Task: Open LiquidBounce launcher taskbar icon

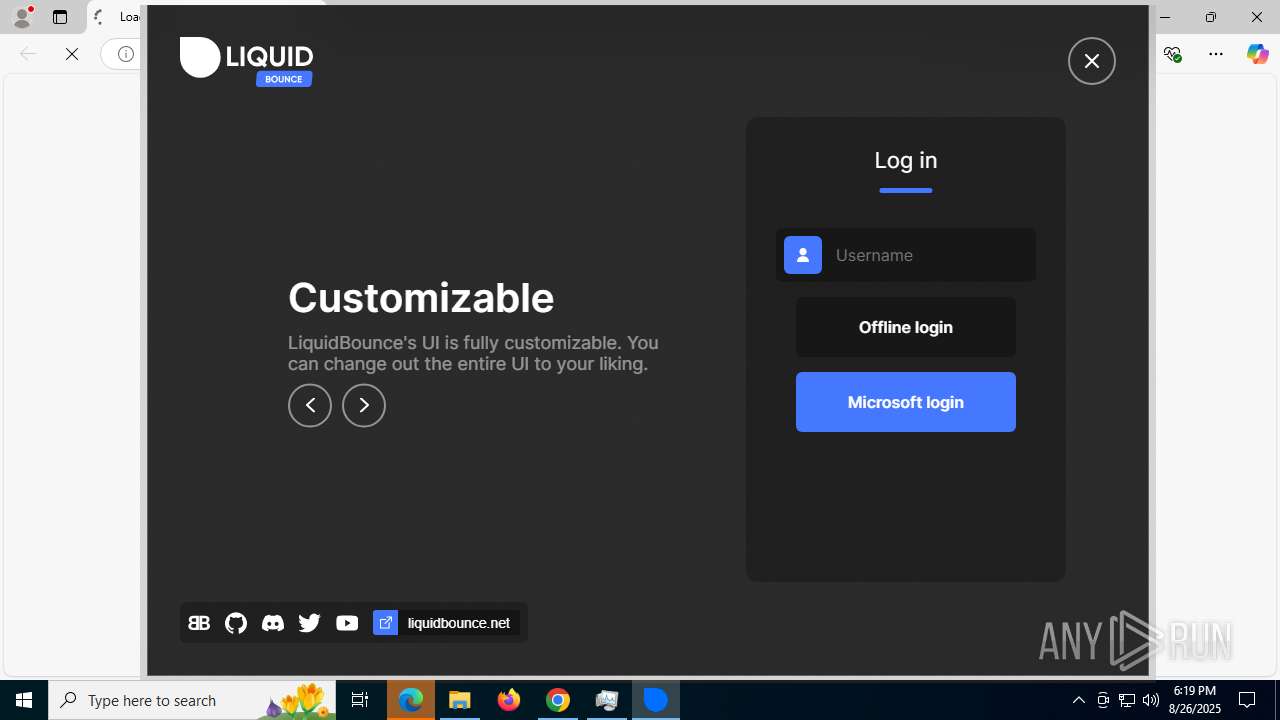Action: [656, 700]
